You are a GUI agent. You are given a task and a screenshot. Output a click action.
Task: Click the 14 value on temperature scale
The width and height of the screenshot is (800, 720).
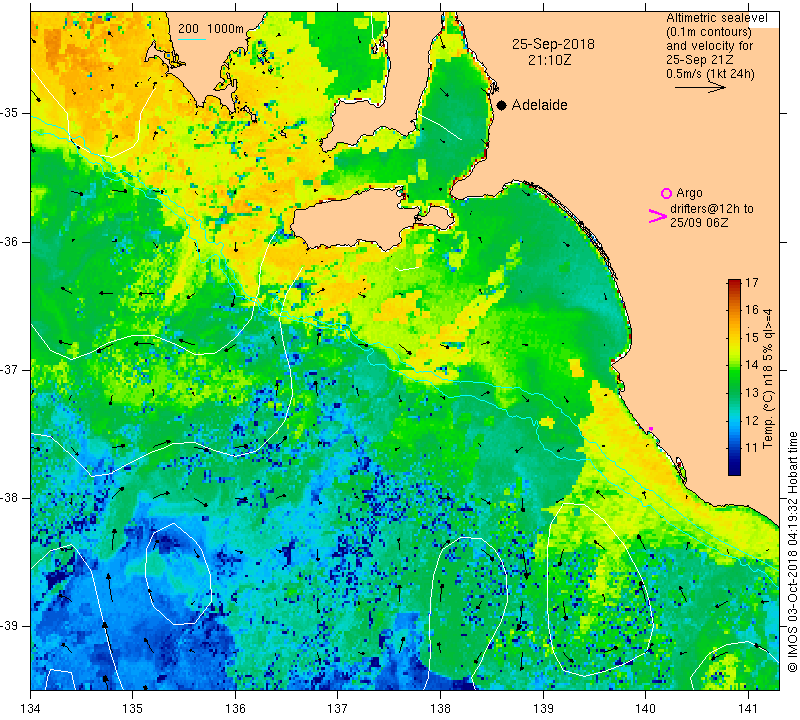(x=752, y=365)
